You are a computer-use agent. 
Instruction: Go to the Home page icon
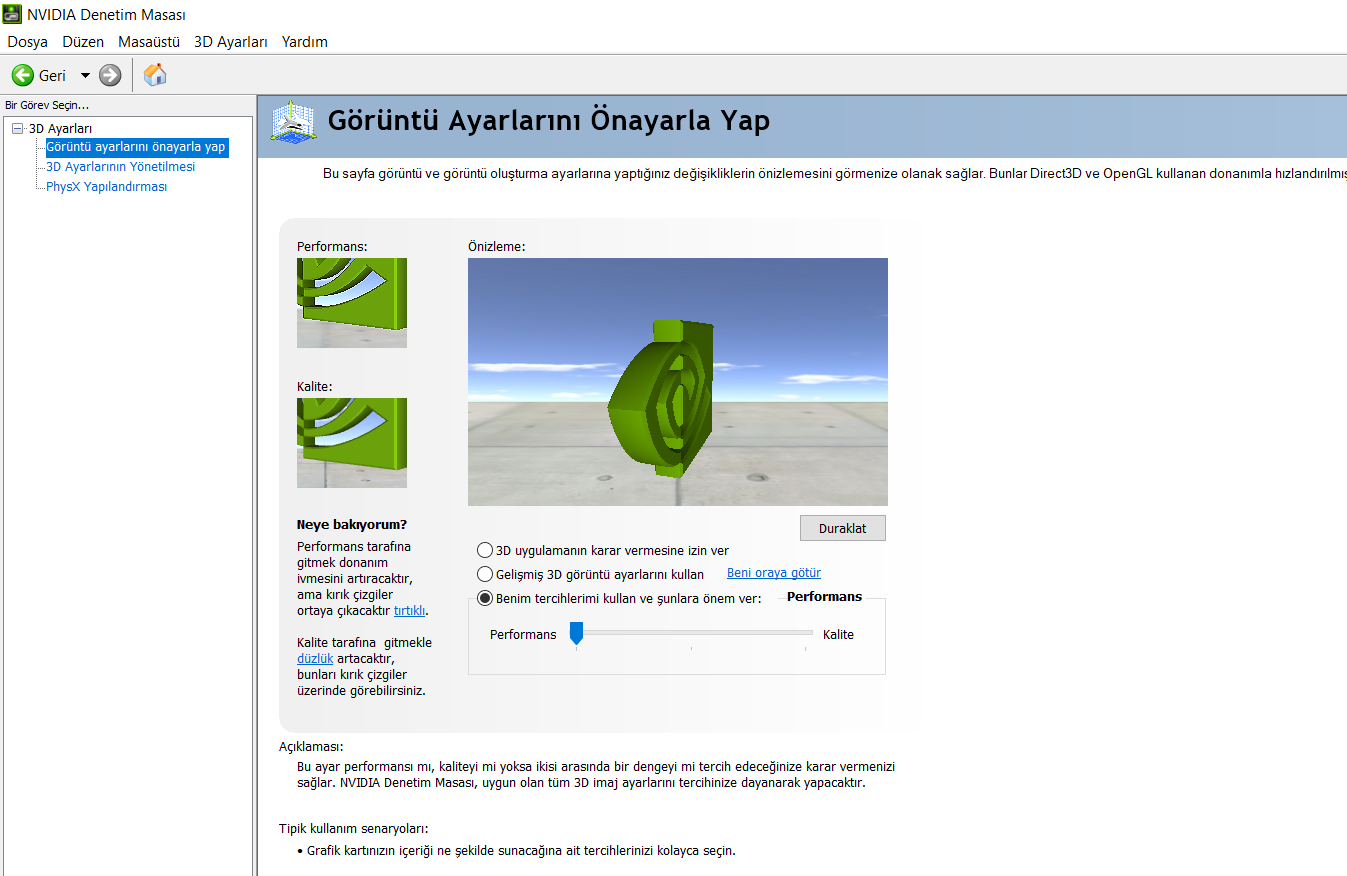[x=155, y=75]
